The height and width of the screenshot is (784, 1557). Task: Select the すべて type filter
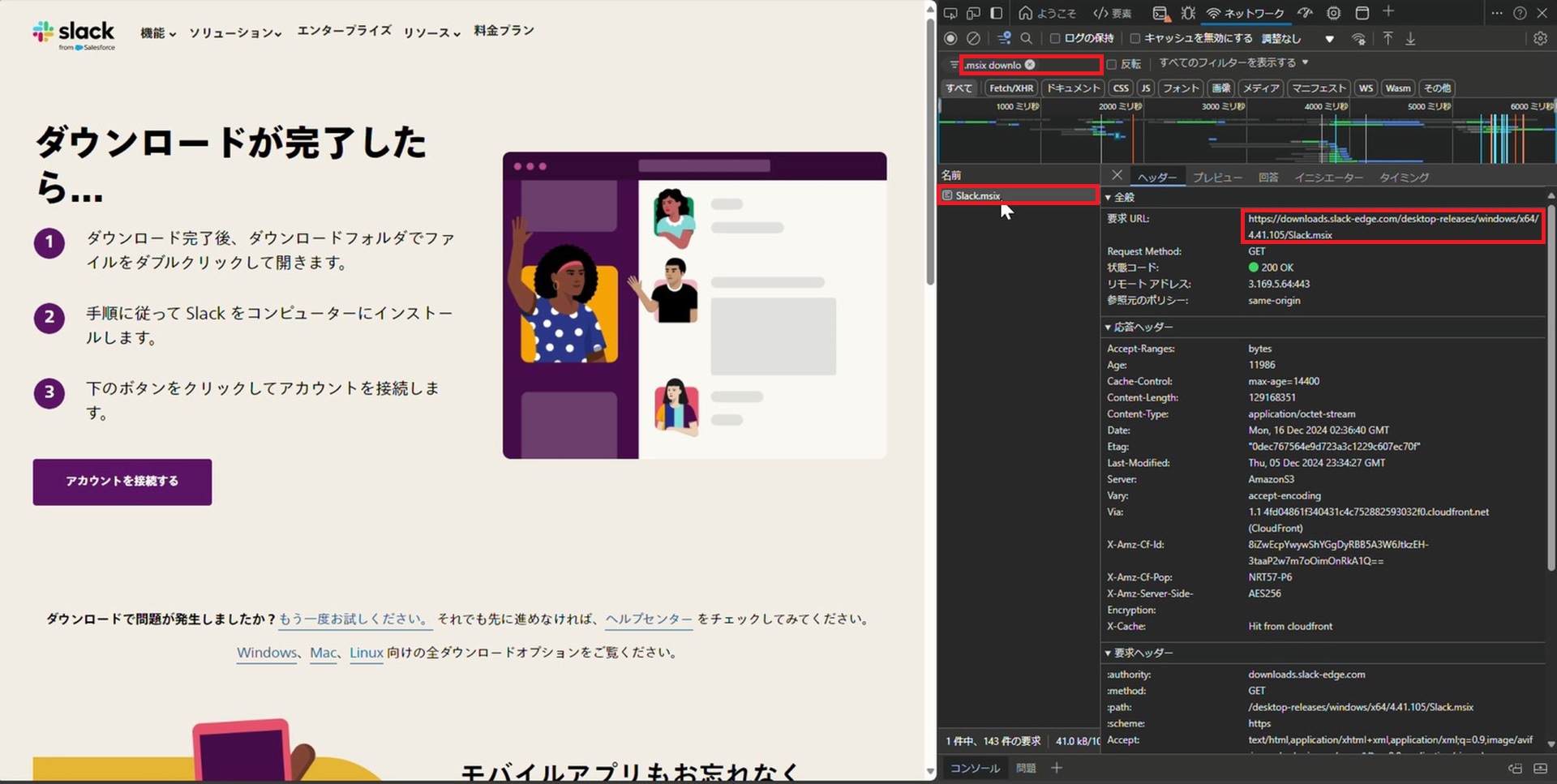coord(959,88)
